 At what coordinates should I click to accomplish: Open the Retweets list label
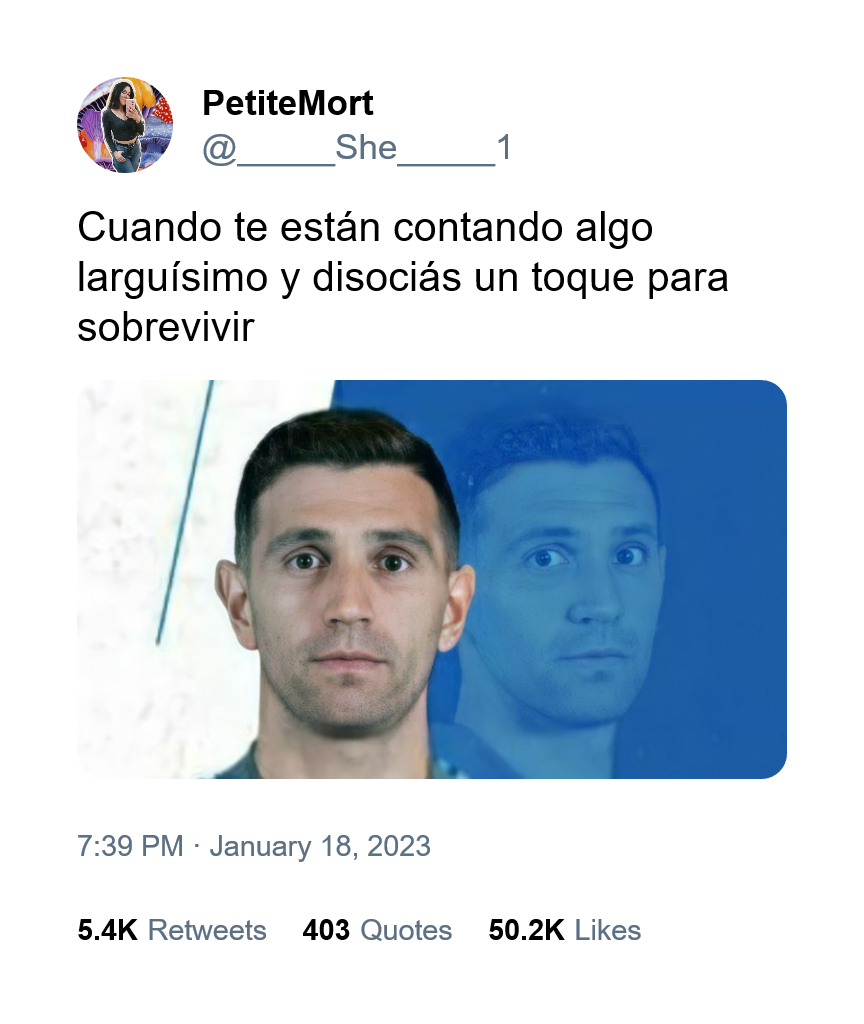click(207, 931)
